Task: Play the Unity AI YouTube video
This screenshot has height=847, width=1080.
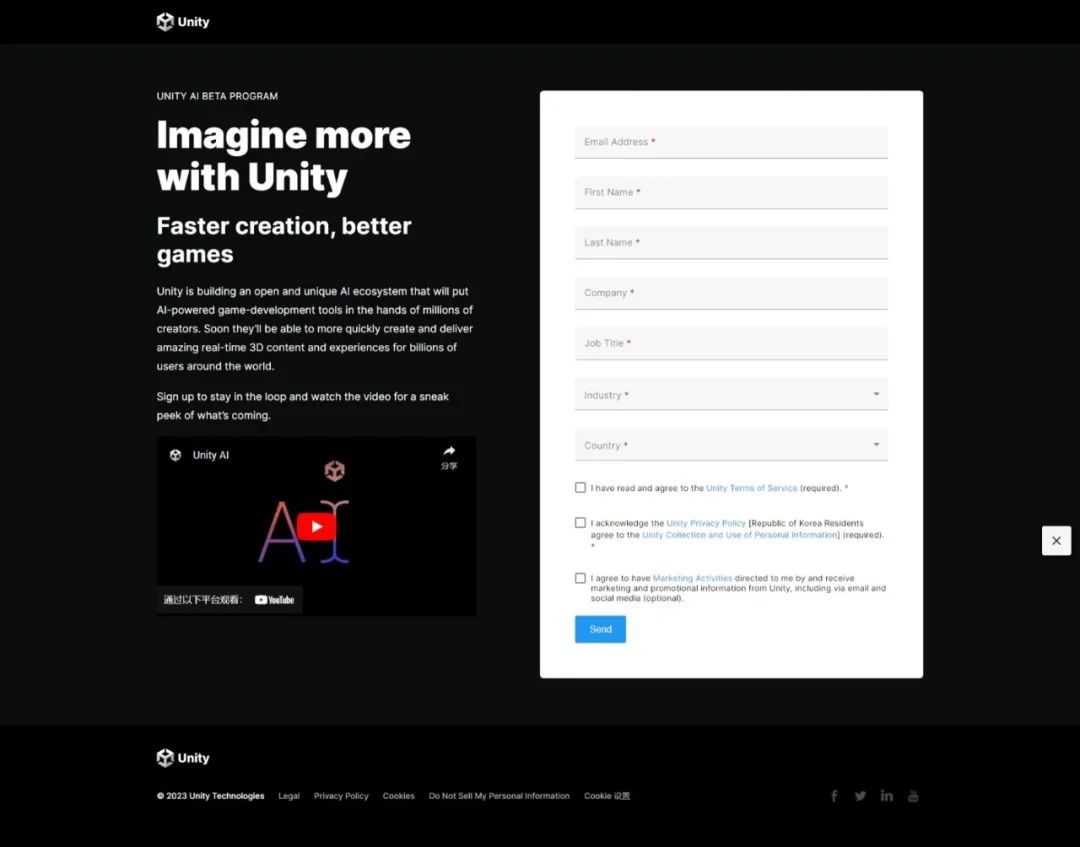Action: 316,527
